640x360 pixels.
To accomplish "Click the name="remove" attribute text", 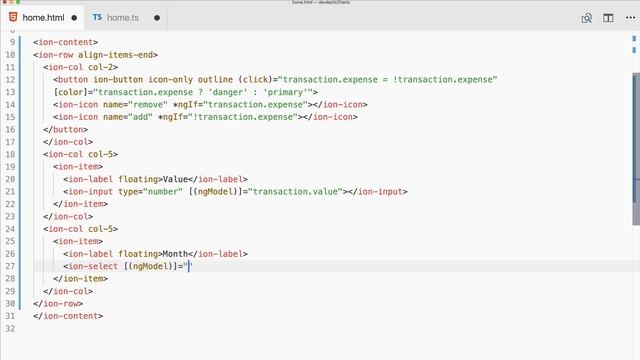I will pyautogui.click(x=135, y=104).
